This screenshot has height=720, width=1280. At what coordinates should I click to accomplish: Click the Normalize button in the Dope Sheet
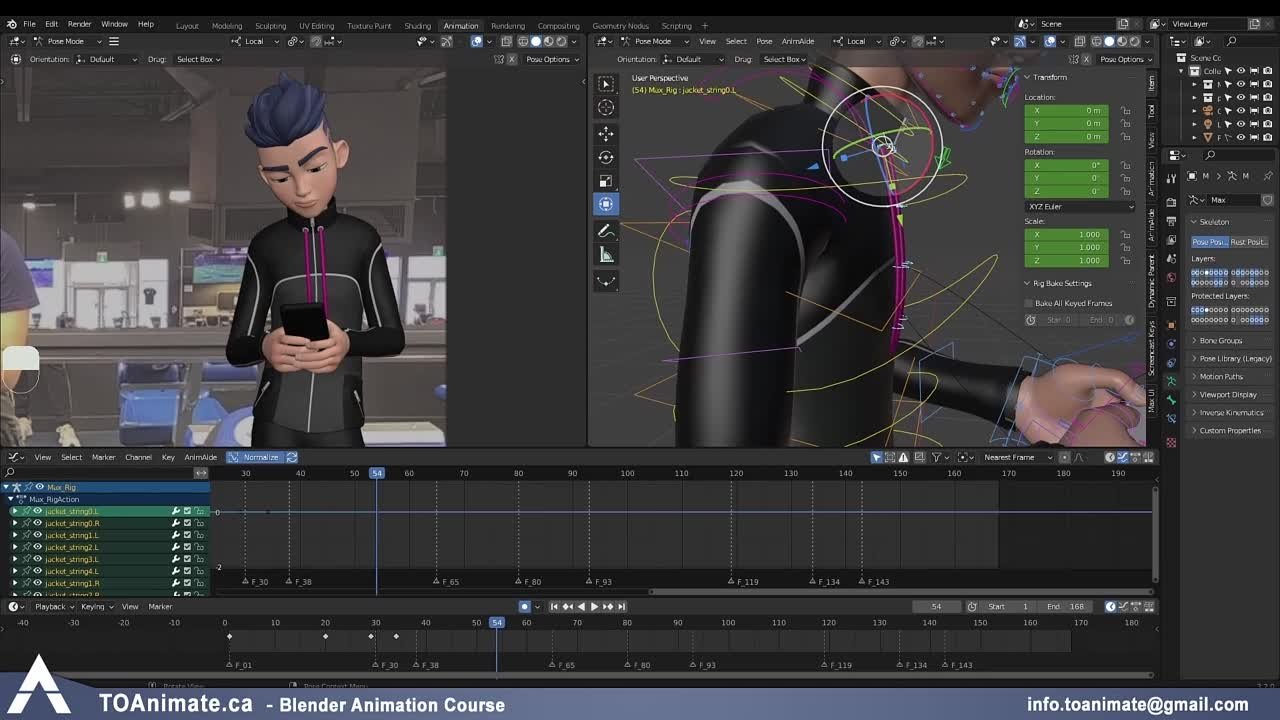pos(259,456)
